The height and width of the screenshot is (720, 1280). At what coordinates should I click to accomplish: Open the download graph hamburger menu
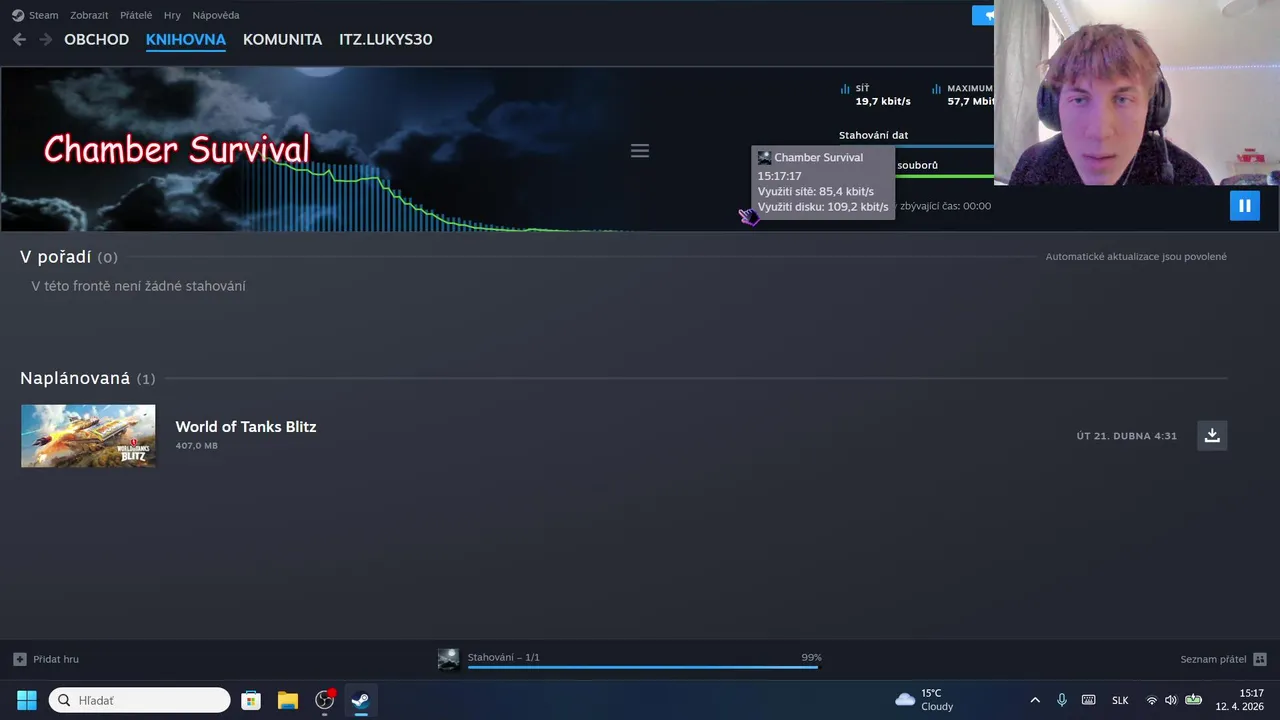tap(640, 151)
